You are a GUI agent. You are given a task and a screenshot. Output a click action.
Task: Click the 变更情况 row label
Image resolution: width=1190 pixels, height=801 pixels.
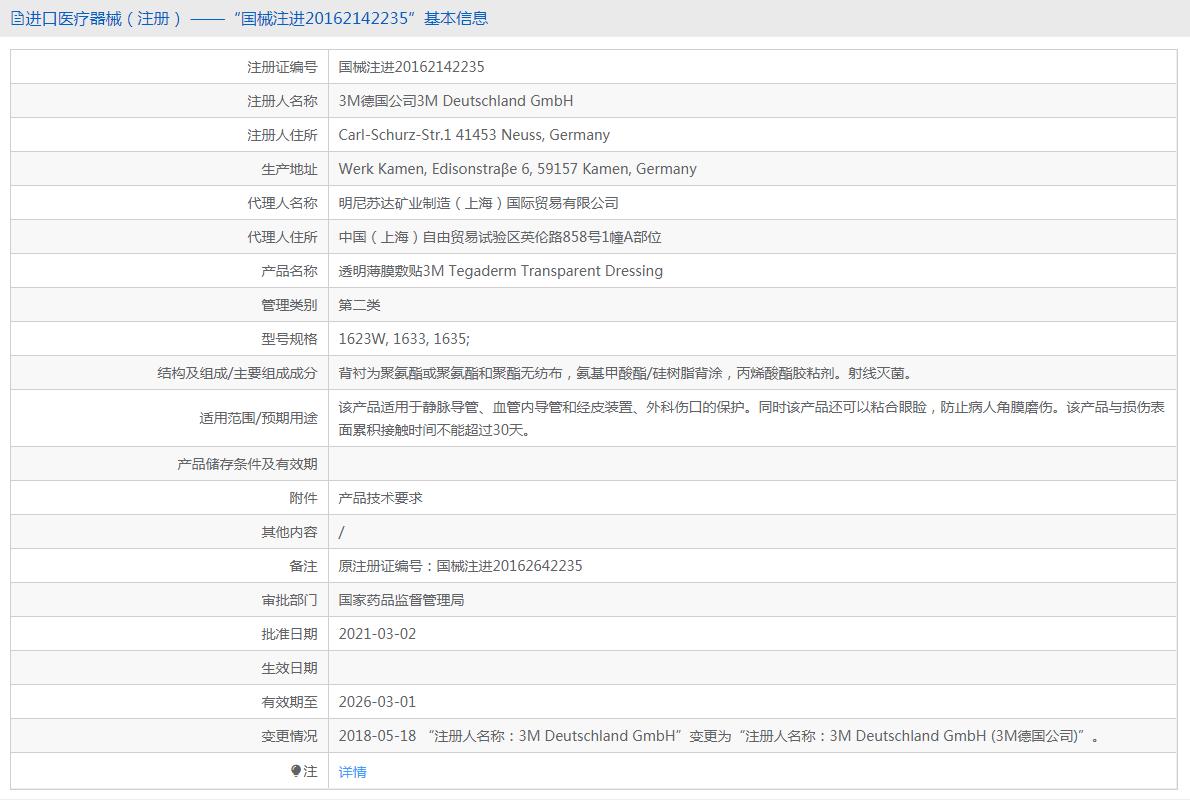[289, 736]
